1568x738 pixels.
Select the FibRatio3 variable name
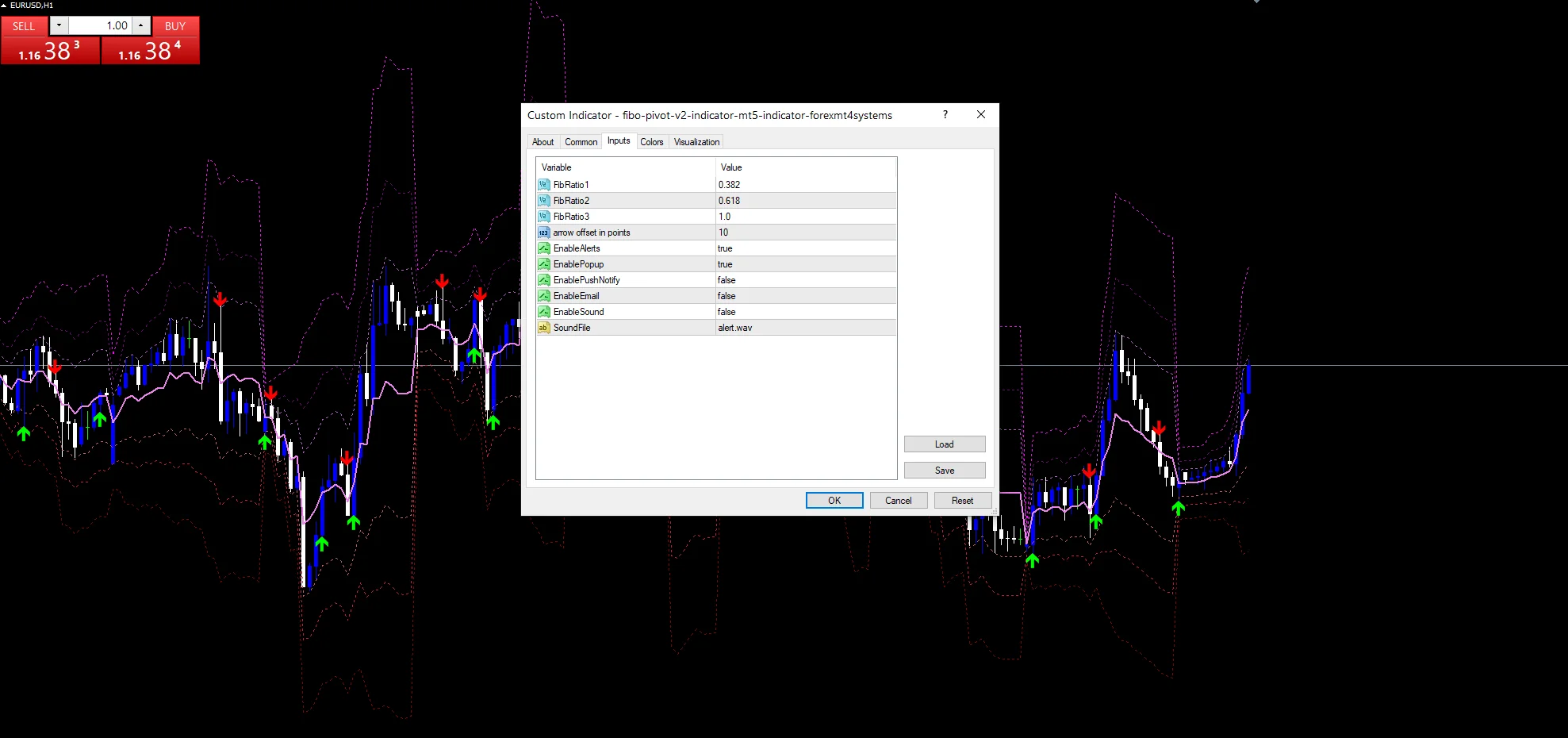571,217
